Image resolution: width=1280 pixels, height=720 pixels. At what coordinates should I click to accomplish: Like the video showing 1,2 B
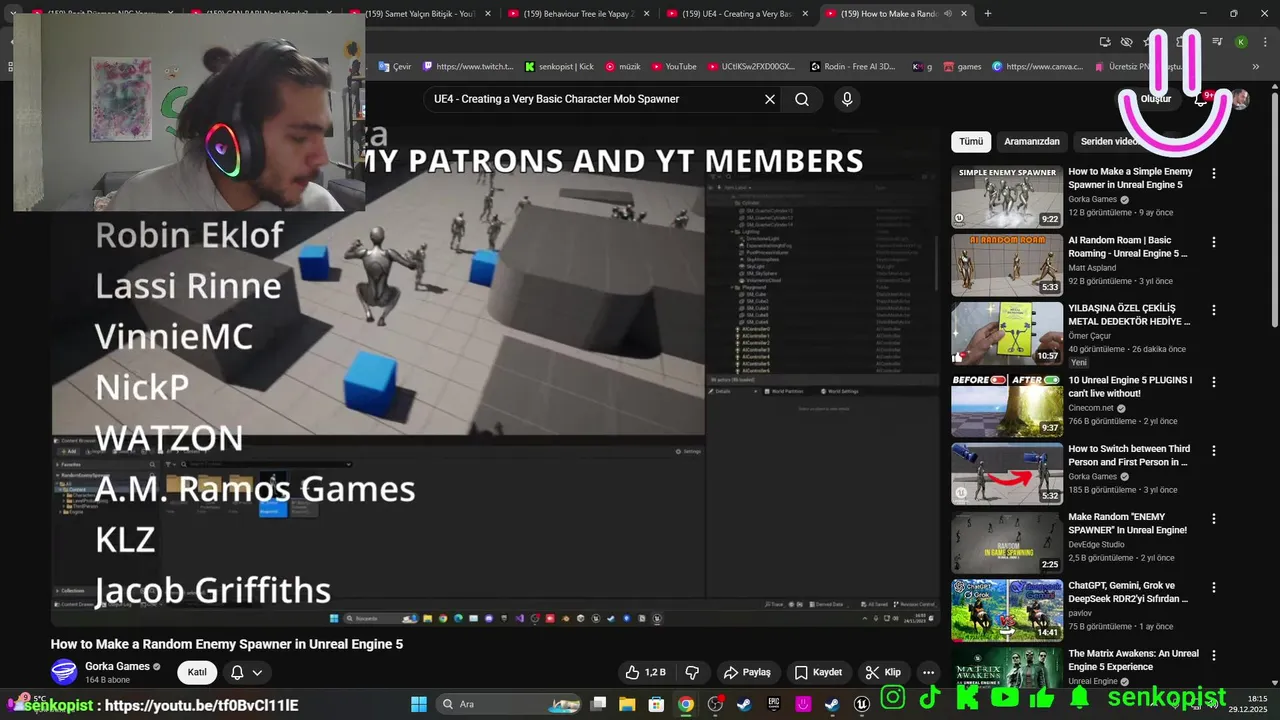(645, 672)
